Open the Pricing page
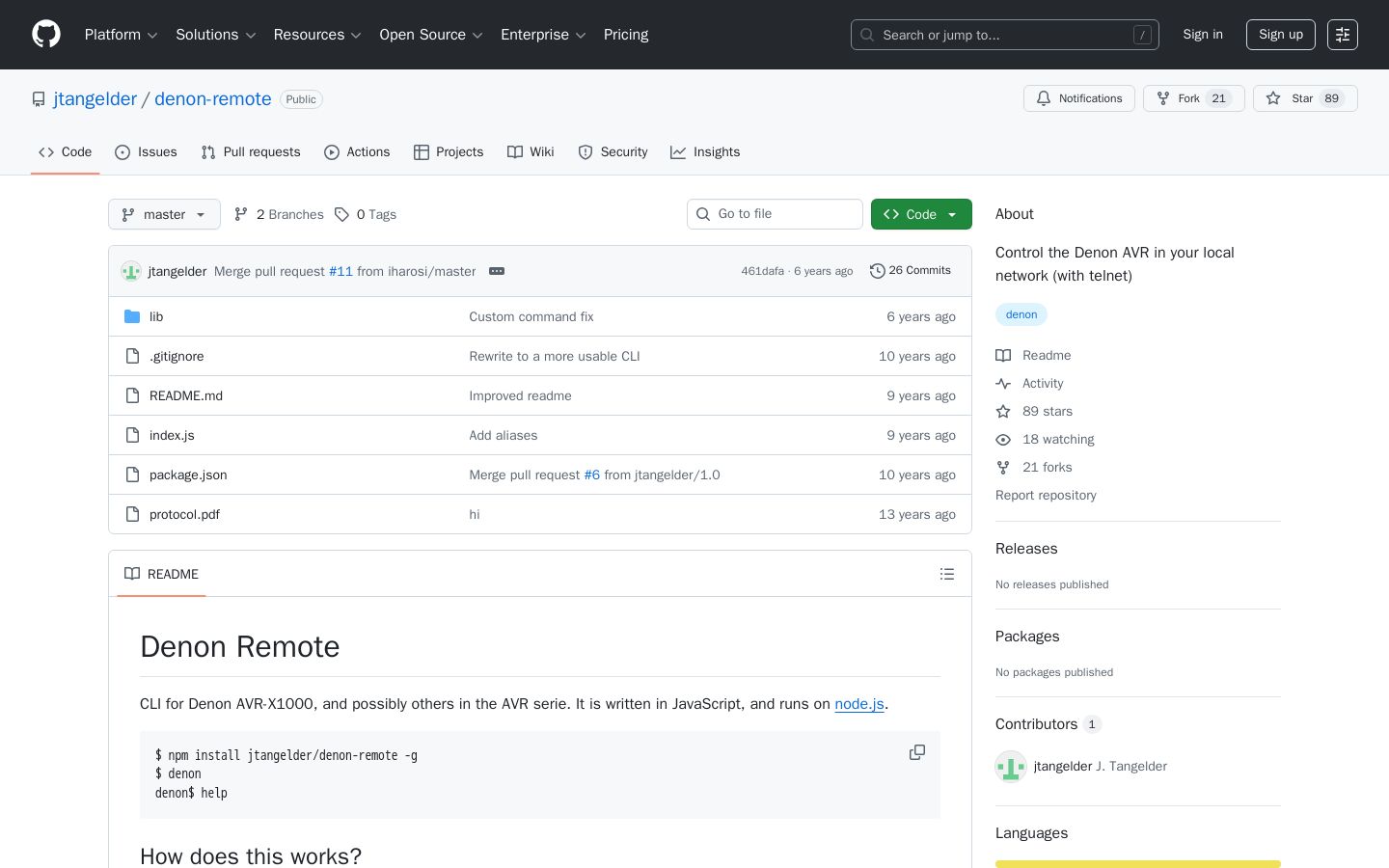Viewport: 1389px width, 868px height. coord(626,35)
